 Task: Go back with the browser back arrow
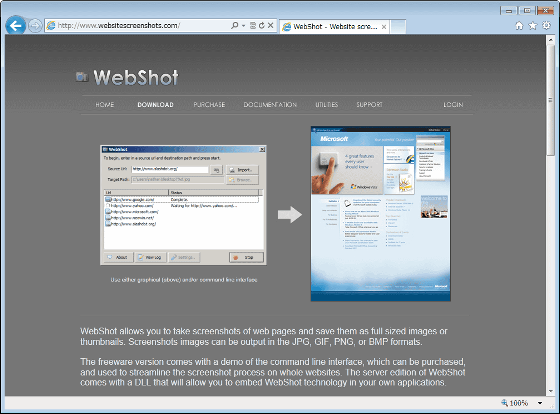click(x=16, y=26)
